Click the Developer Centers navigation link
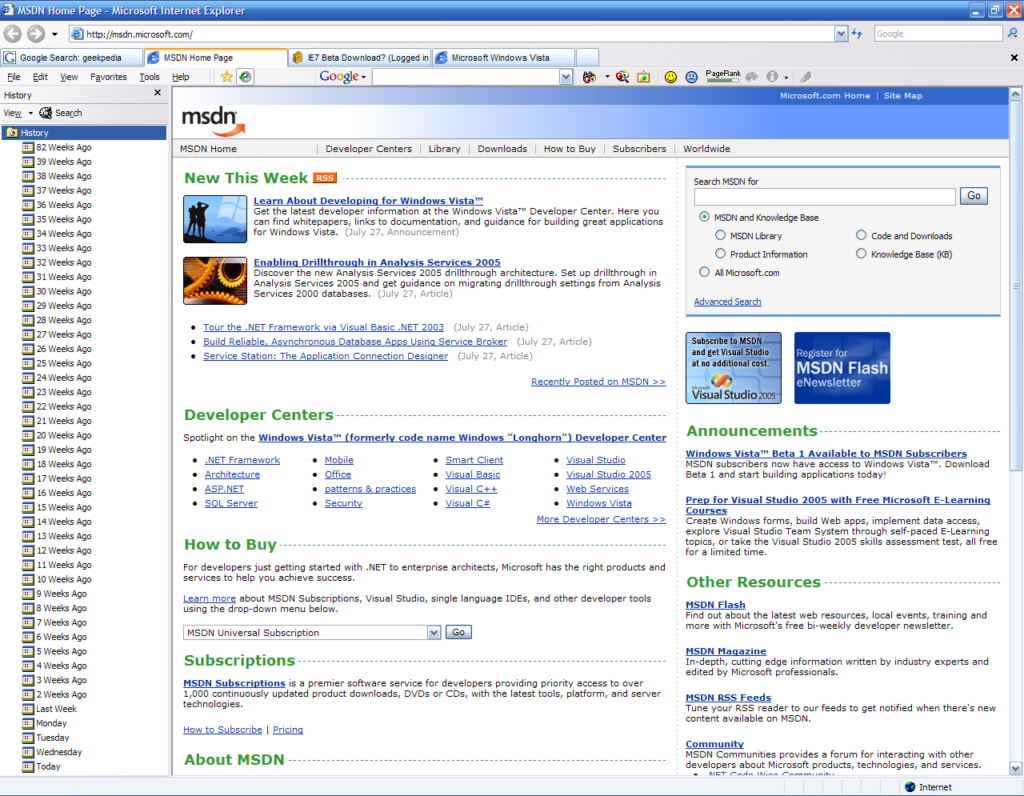This screenshot has width=1024, height=796. click(368, 149)
